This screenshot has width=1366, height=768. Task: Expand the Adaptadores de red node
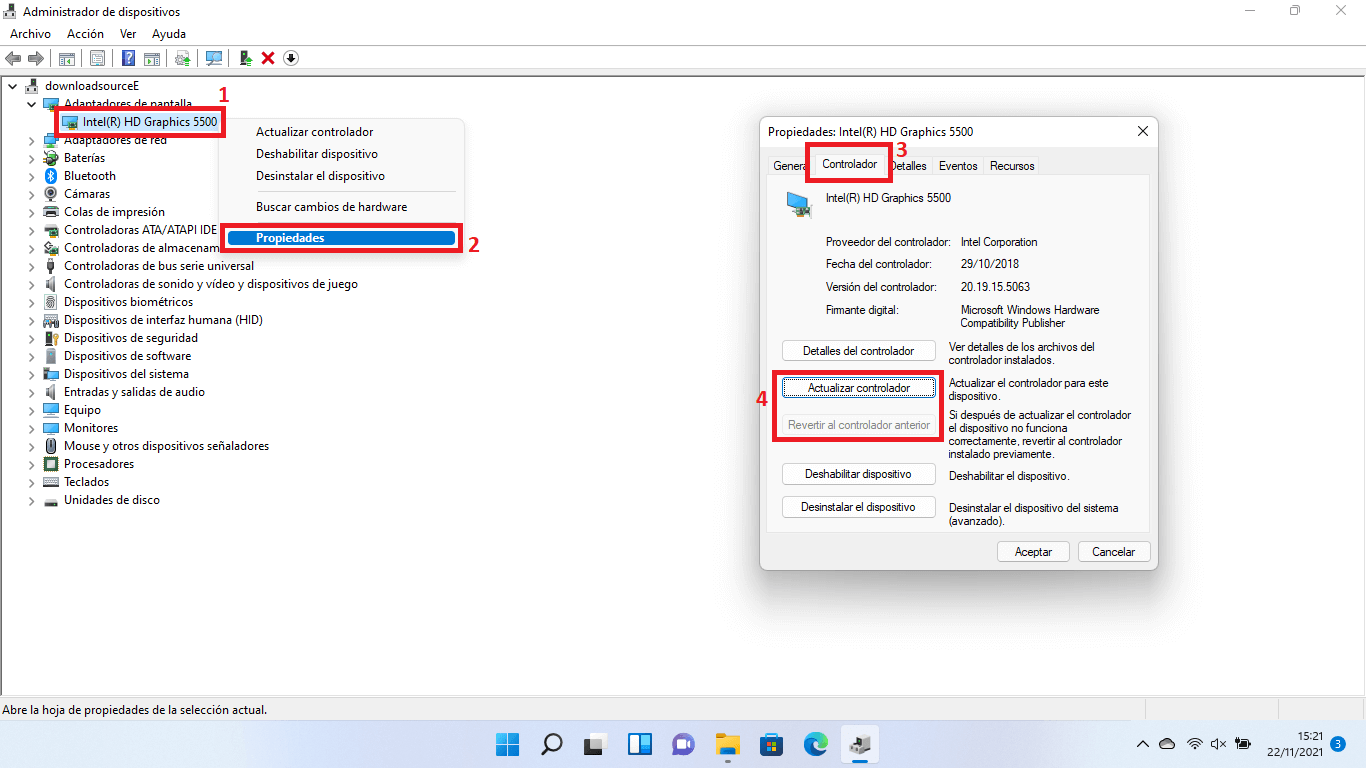[x=31, y=140]
